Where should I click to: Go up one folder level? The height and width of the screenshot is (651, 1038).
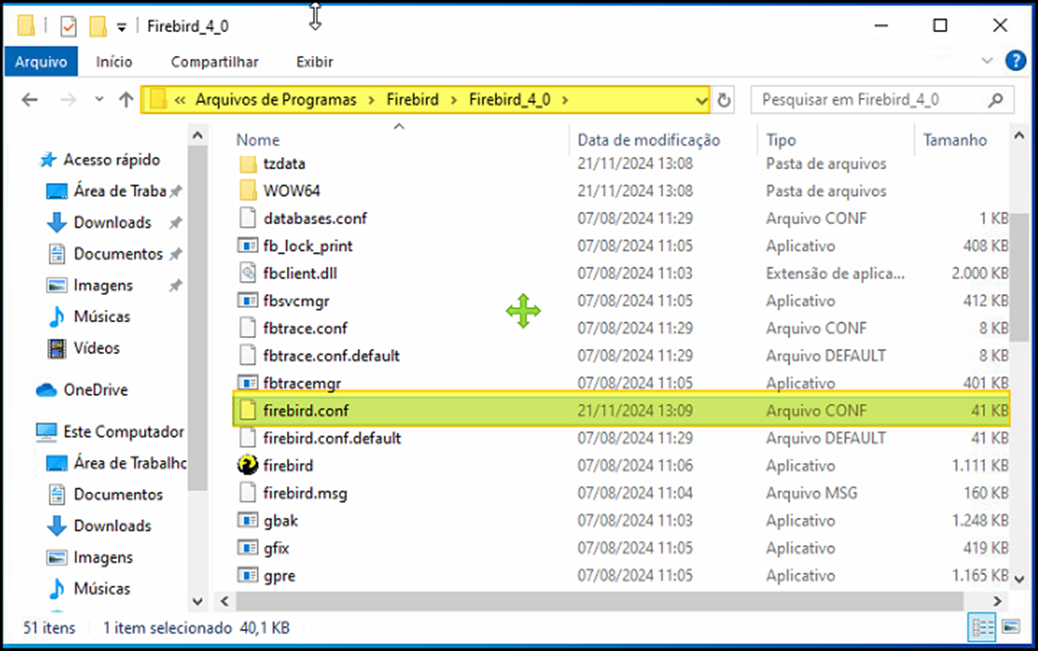(126, 100)
